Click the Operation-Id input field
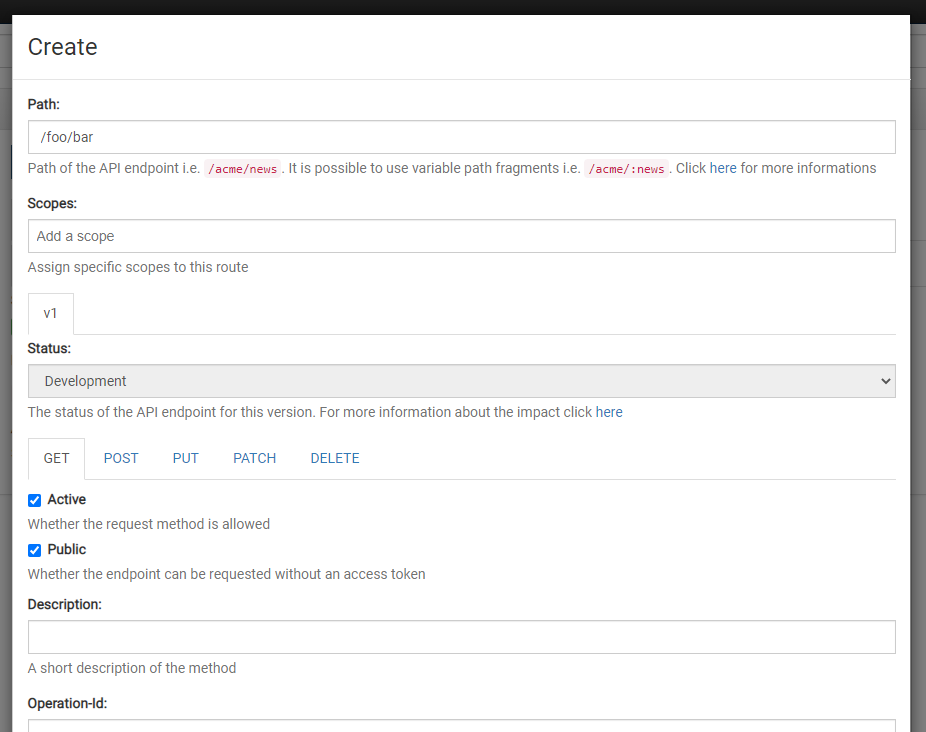 click(461, 726)
